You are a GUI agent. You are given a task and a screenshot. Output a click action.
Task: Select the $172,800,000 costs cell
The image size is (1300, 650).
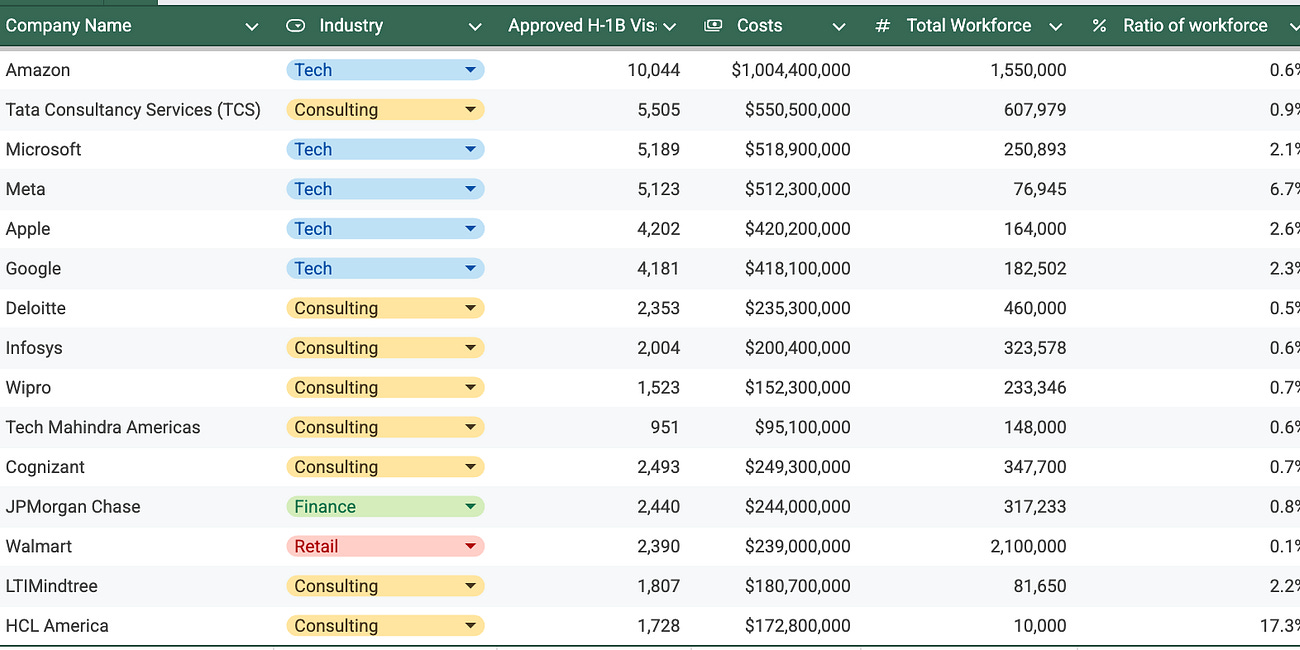776,626
